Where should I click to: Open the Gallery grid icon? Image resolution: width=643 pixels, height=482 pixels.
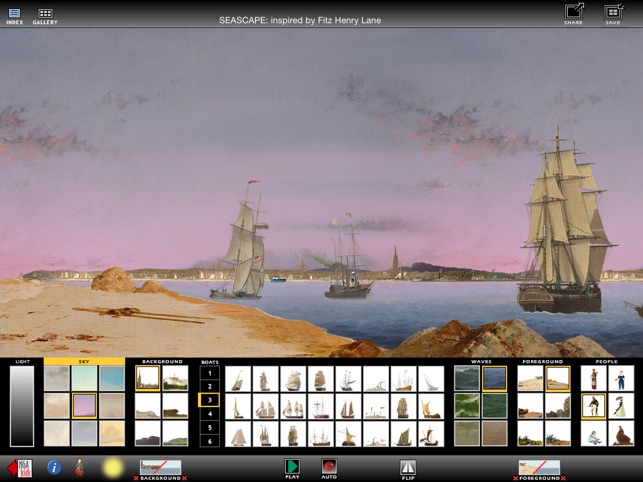coord(45,16)
